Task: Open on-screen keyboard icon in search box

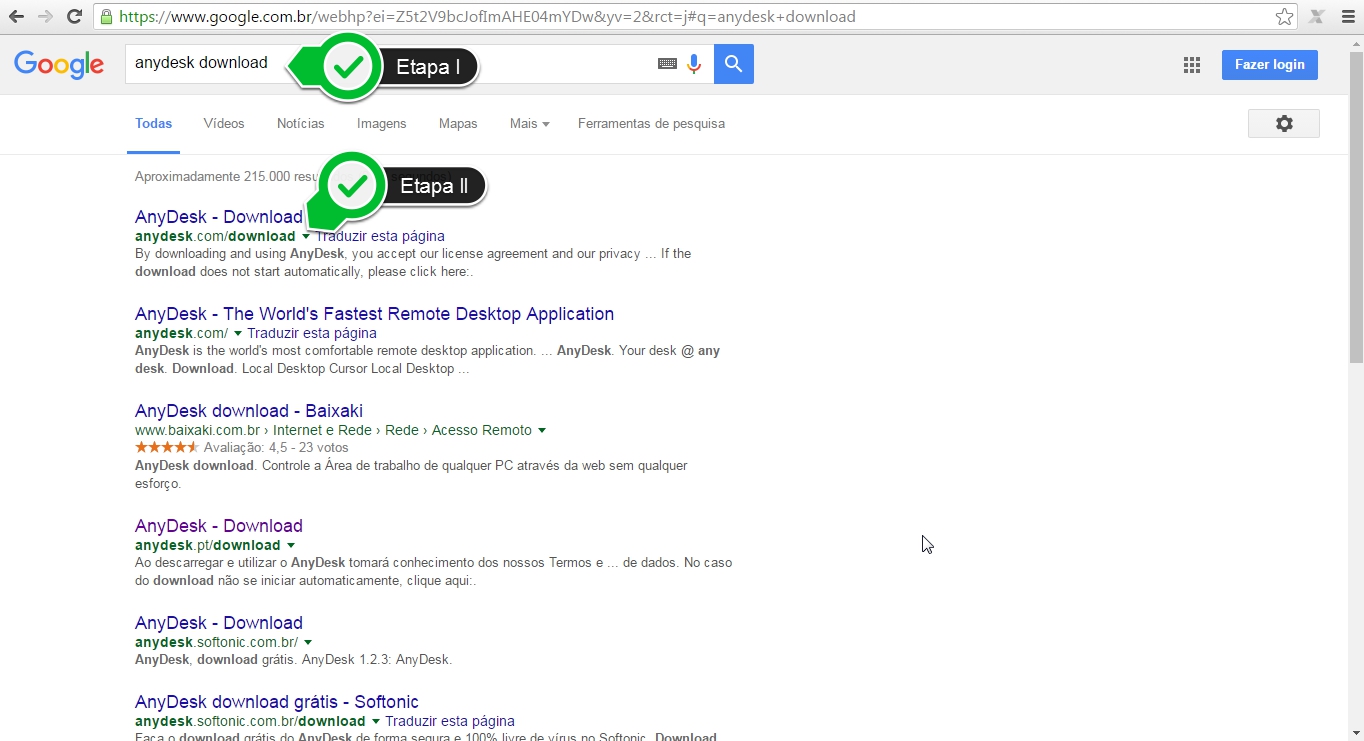Action: (x=667, y=64)
